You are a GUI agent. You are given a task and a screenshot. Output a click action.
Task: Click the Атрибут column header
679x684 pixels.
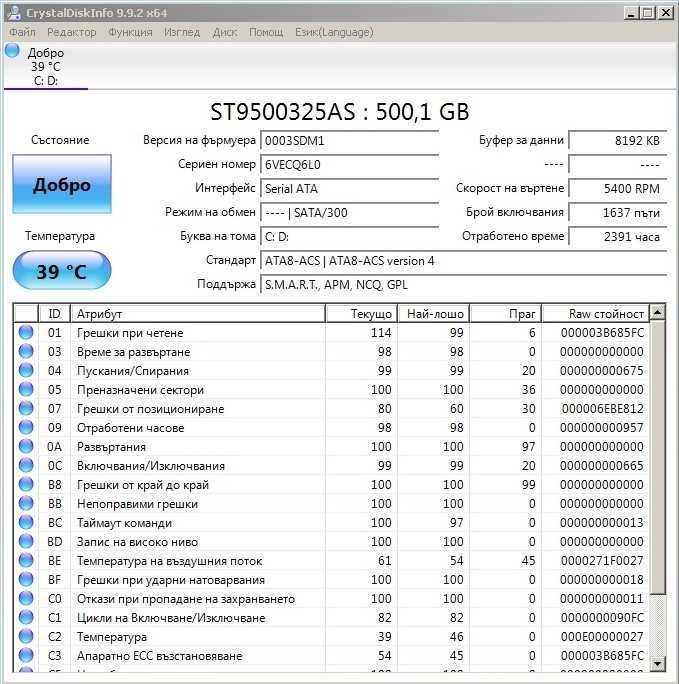[198, 314]
